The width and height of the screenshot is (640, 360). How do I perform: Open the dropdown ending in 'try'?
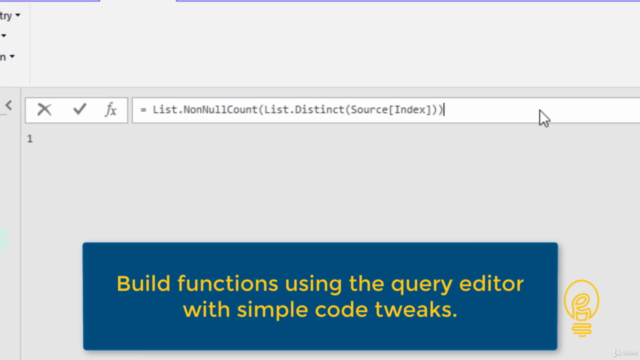[10, 16]
